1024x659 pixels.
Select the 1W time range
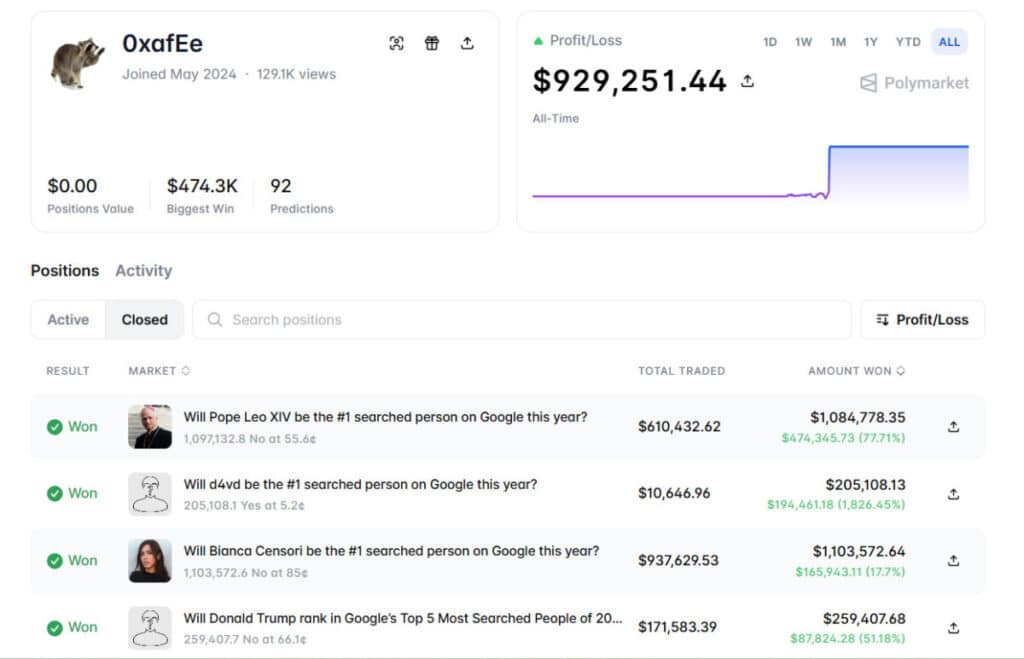[x=803, y=42]
